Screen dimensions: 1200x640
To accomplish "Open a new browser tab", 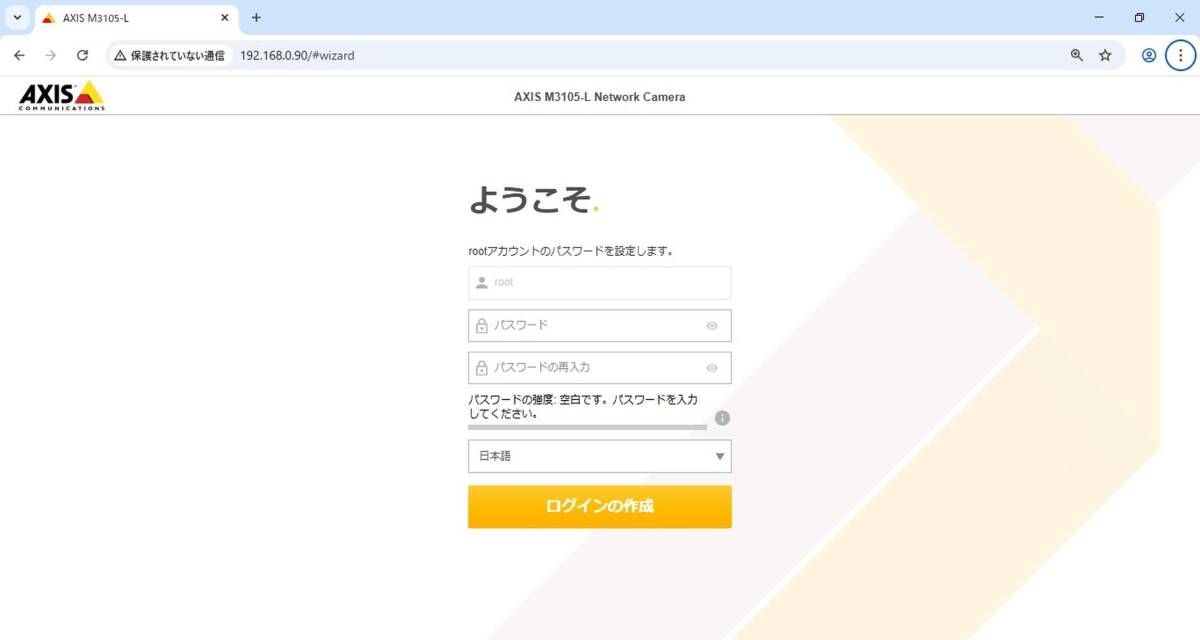I will 256,18.
